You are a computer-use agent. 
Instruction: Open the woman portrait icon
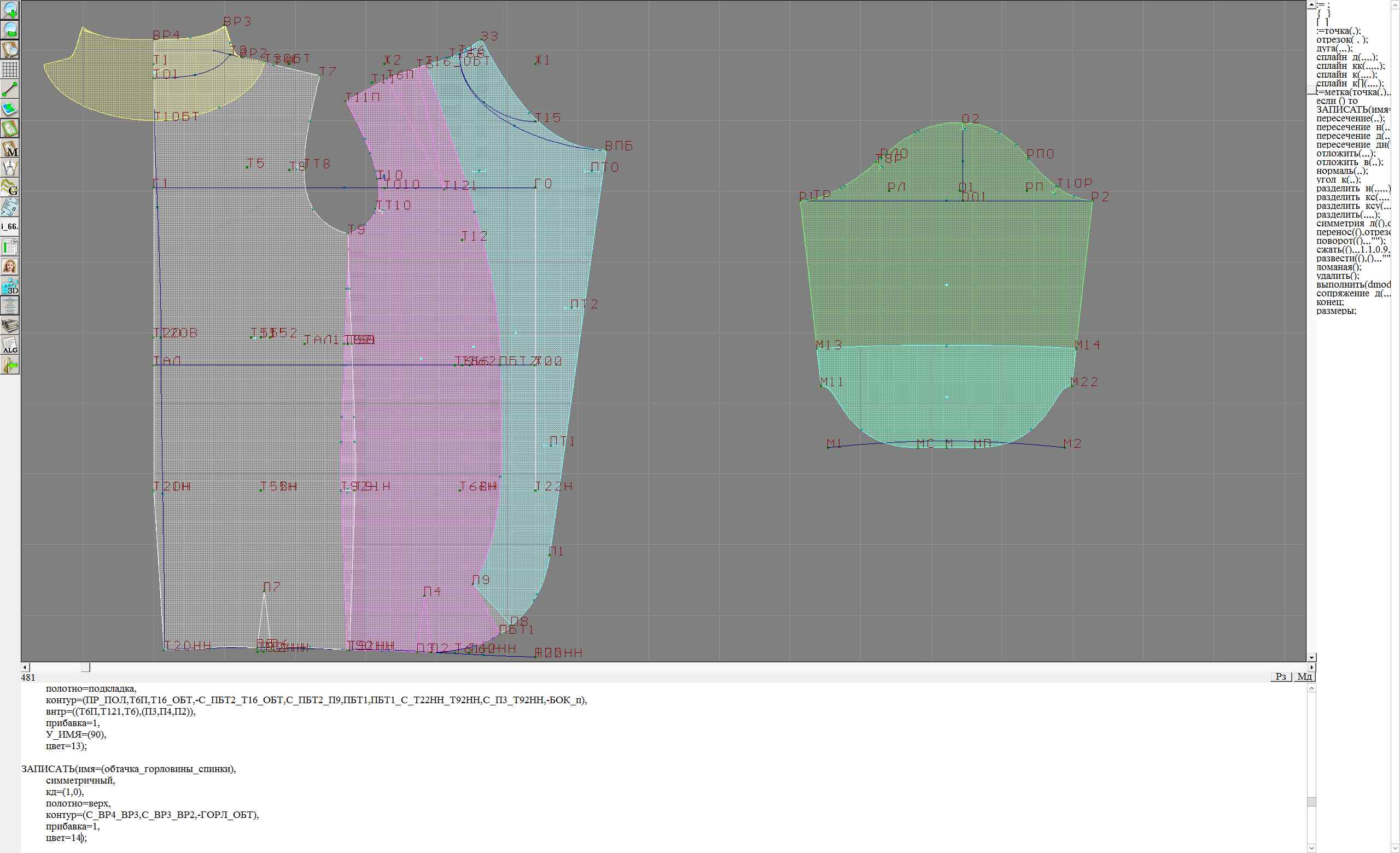10,266
